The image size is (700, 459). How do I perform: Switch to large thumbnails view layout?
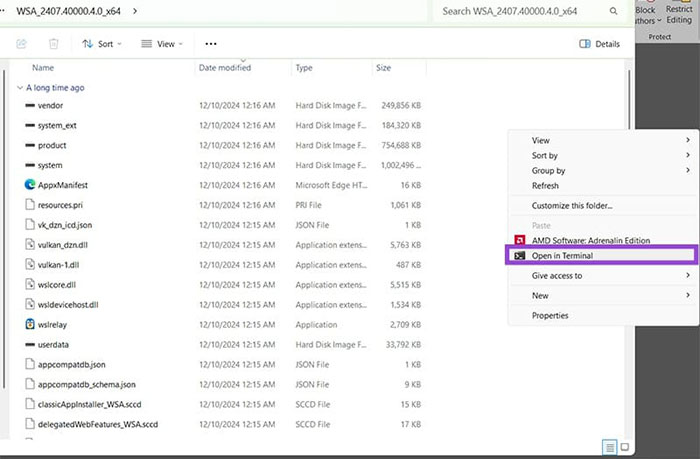(625, 447)
